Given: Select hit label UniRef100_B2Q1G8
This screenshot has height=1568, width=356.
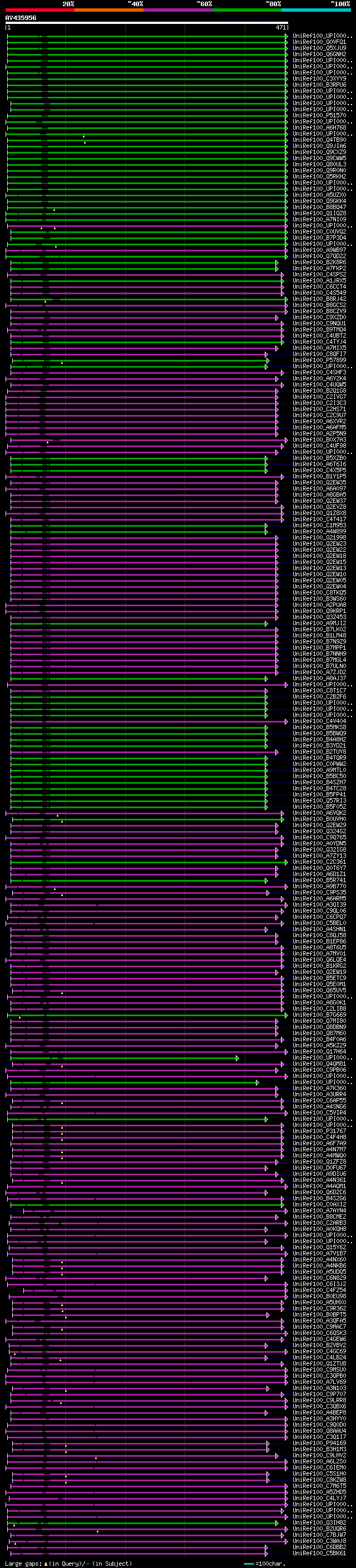Looking at the screenshot, I should tap(319, 391).
